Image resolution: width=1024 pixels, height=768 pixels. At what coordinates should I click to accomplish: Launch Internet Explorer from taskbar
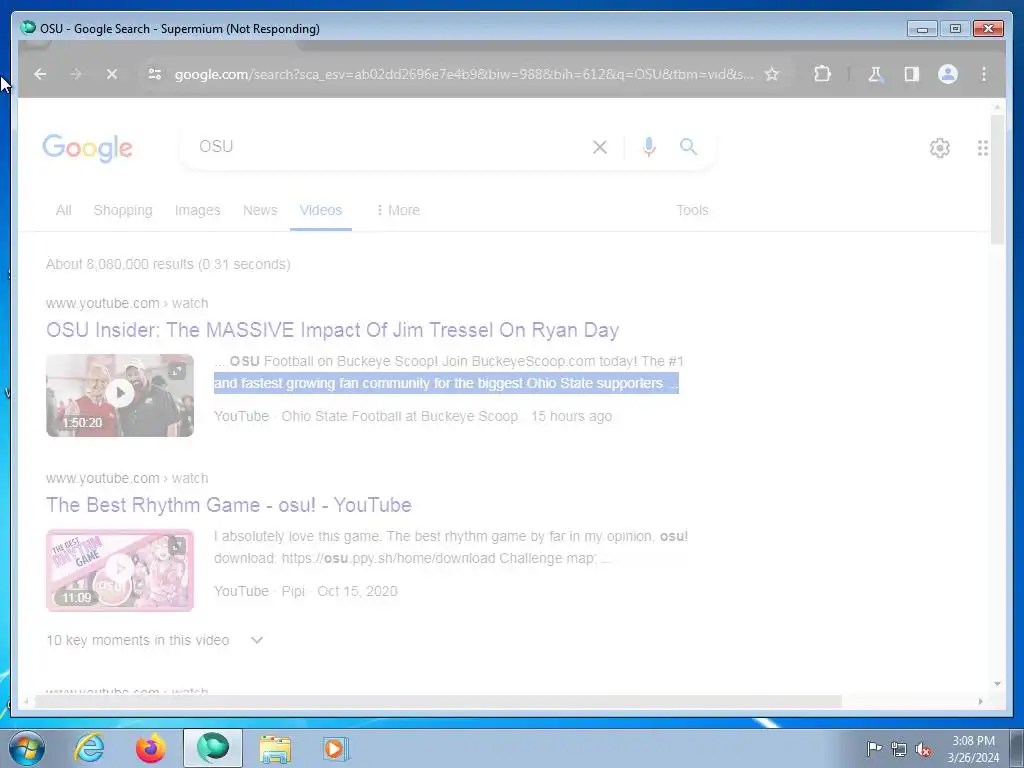[89, 748]
